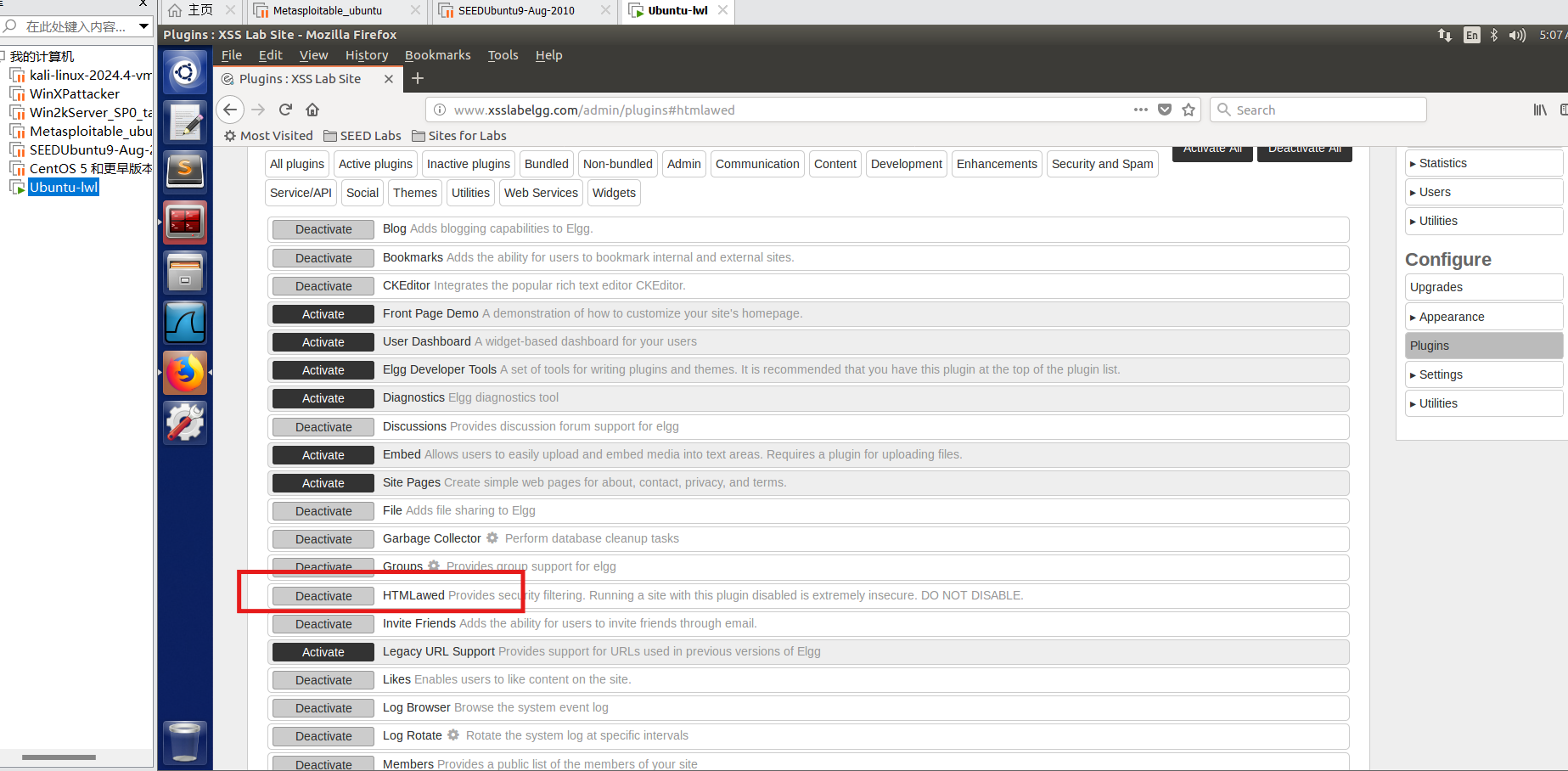Deactivate the CKEditor plugin

pos(323,286)
